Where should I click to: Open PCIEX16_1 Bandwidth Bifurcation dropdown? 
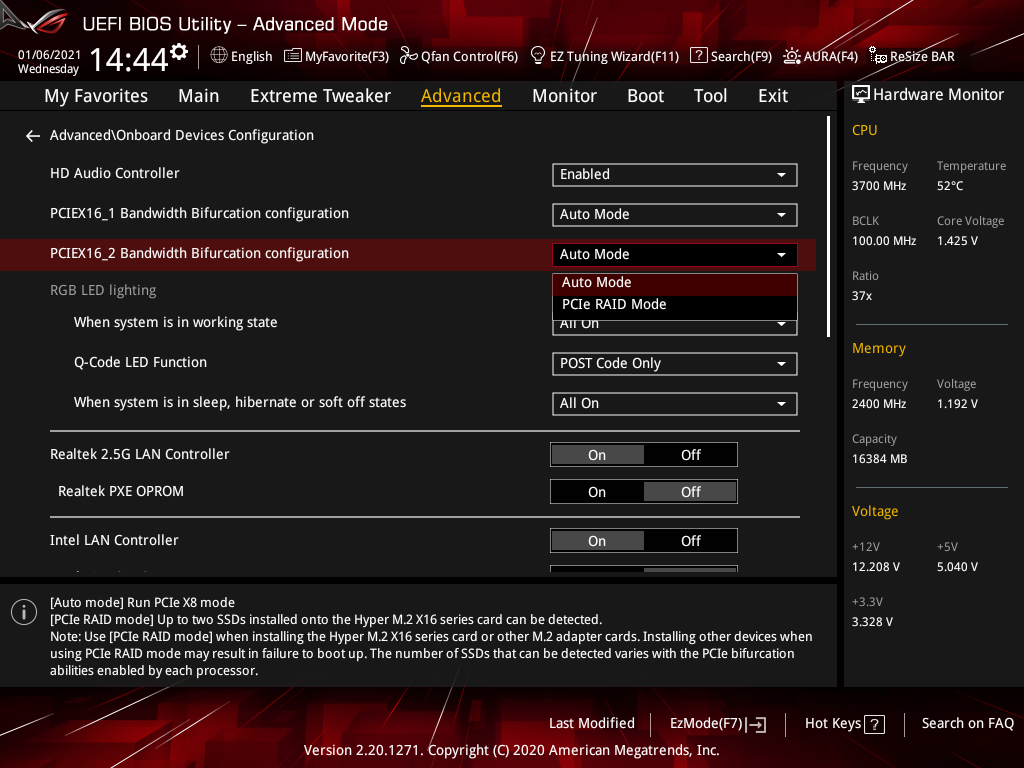(675, 215)
